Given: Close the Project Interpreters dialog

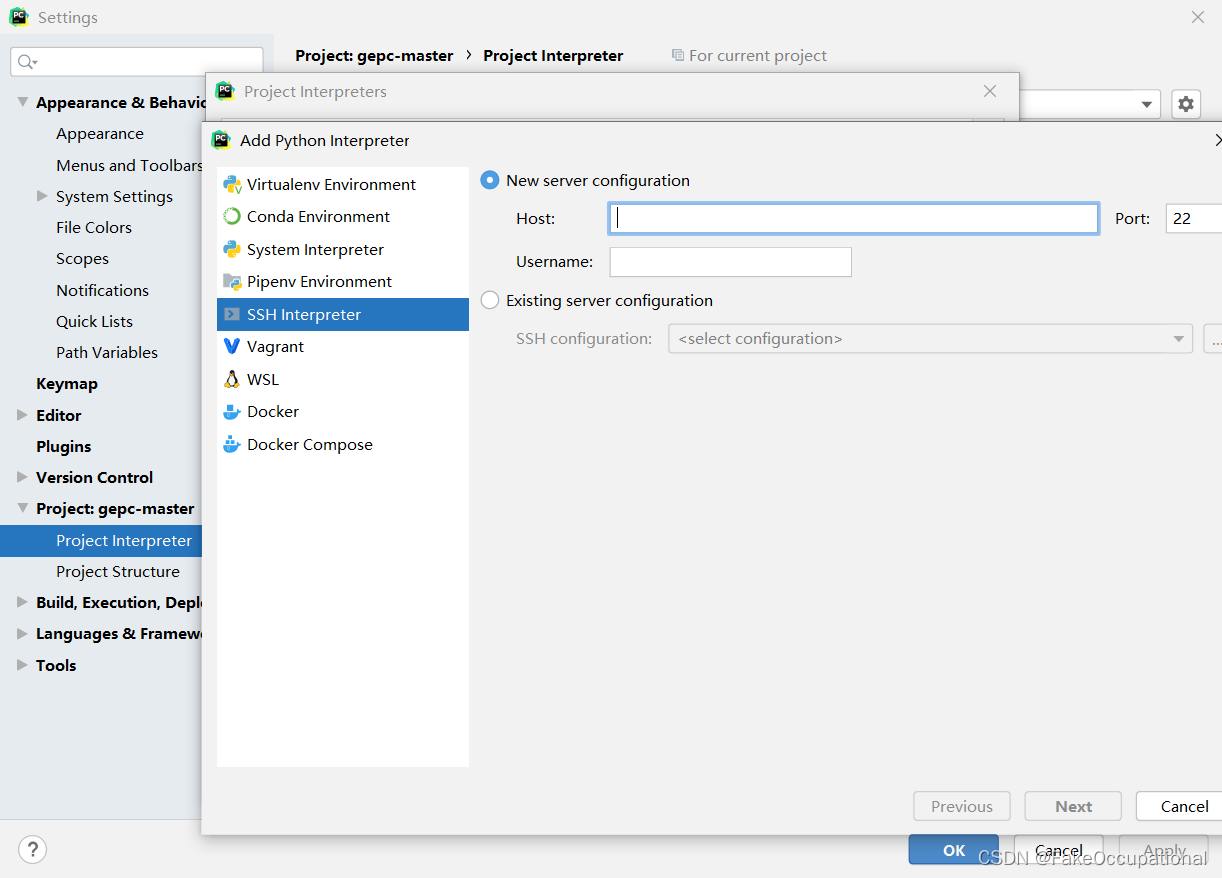Looking at the screenshot, I should coord(990,91).
